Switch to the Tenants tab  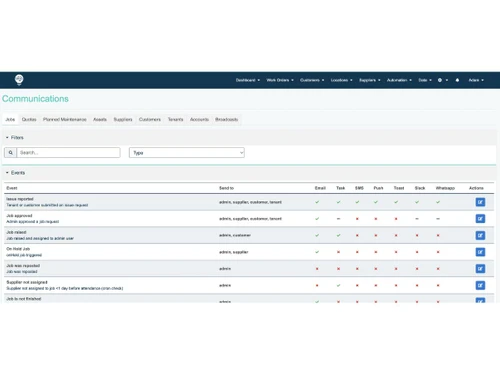175,119
